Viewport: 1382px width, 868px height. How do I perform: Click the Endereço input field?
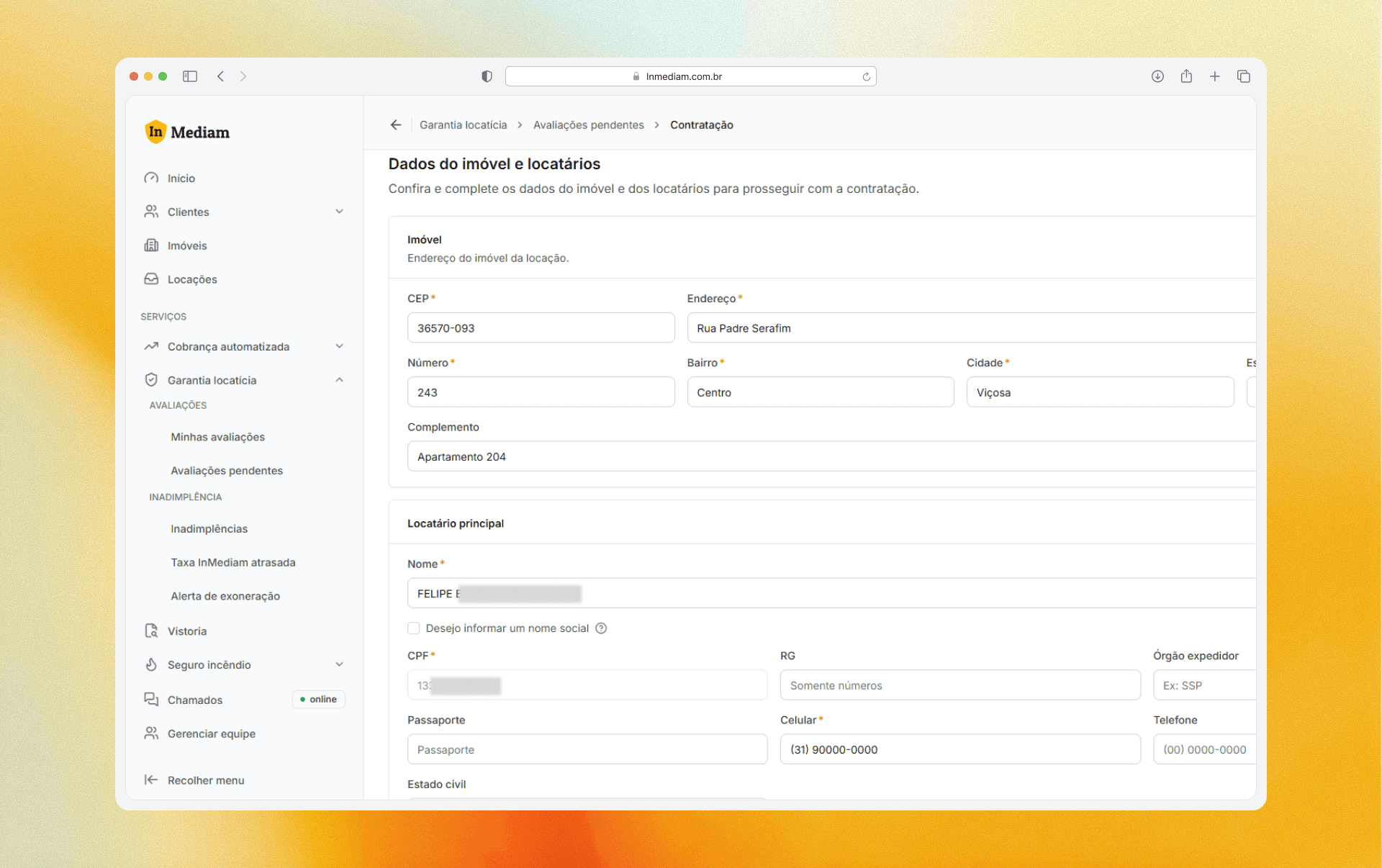tap(972, 328)
